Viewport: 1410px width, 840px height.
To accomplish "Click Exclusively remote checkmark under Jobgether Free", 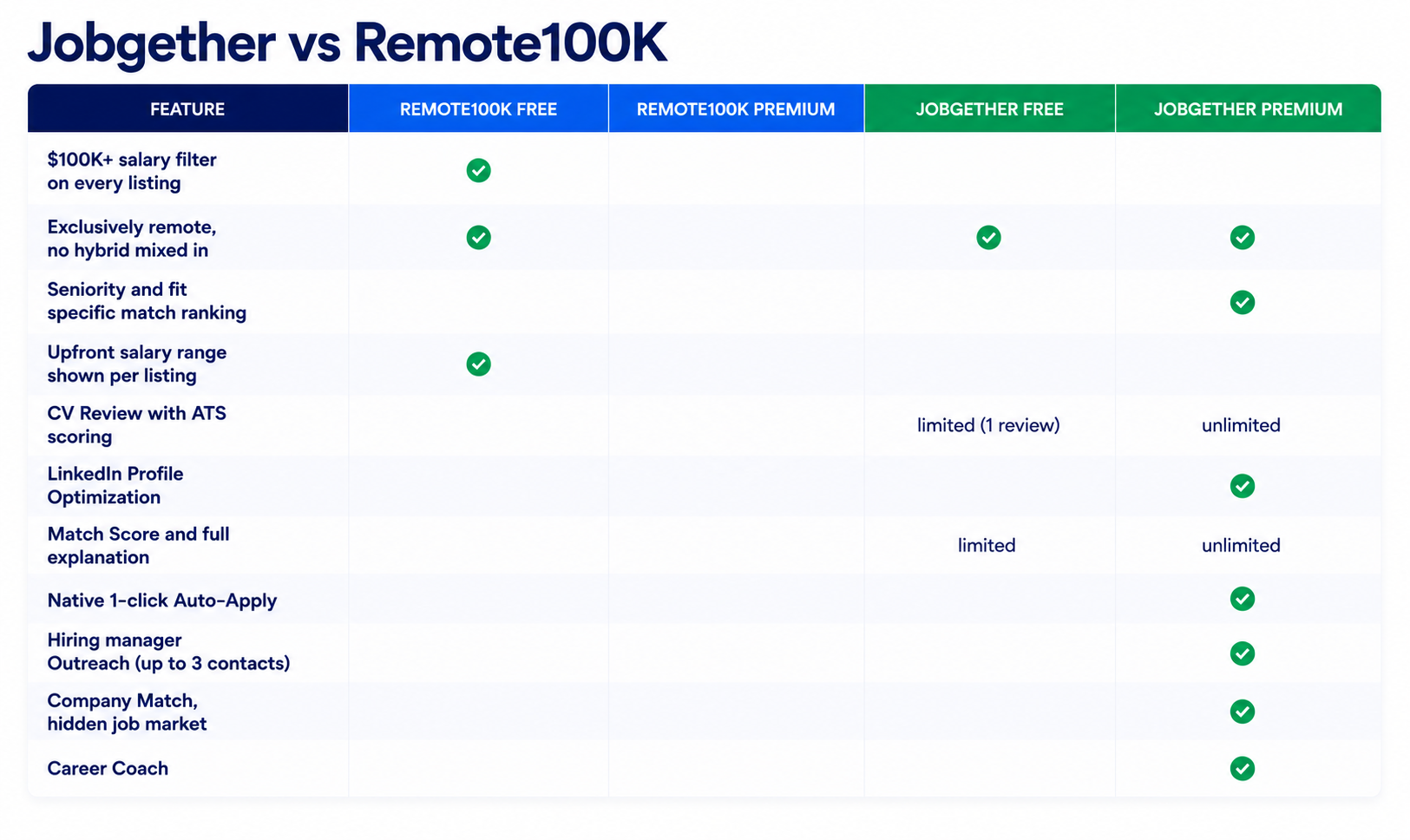I will pos(988,237).
